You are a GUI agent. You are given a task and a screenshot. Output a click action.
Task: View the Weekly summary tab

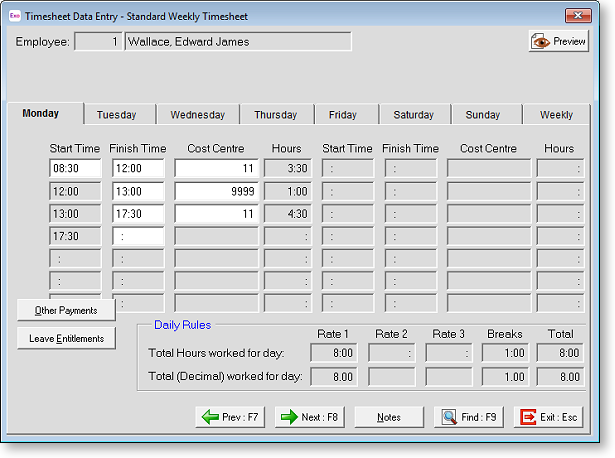pos(556,115)
